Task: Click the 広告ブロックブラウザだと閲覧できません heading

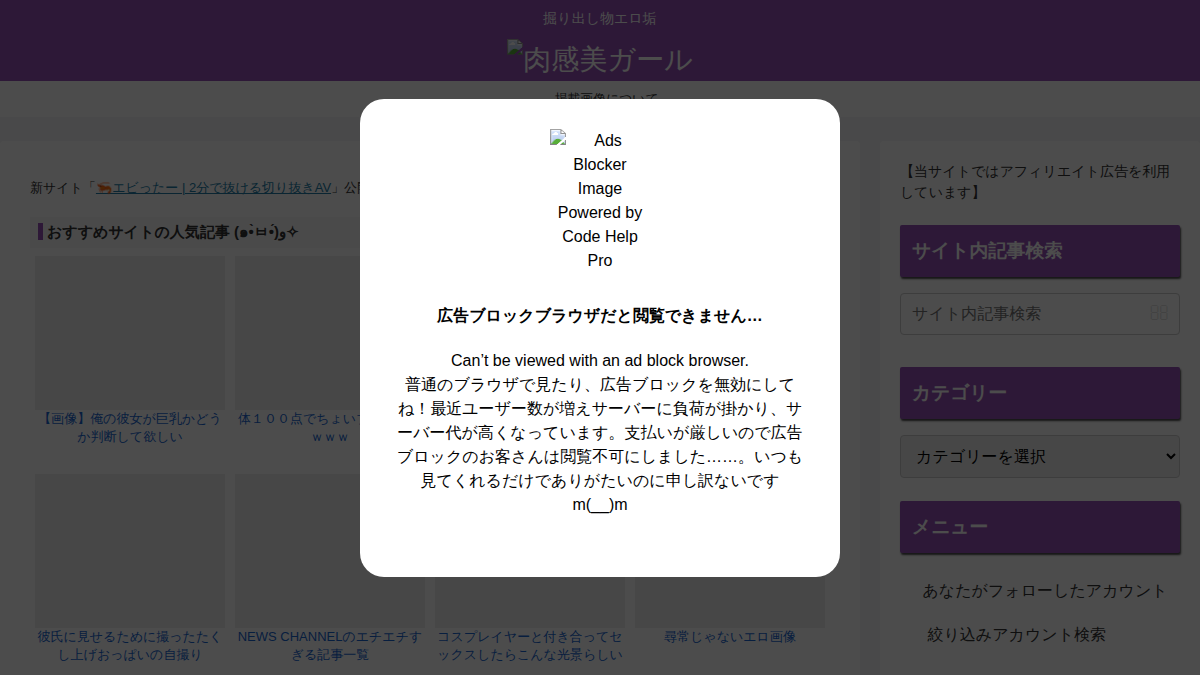Action: tap(600, 316)
